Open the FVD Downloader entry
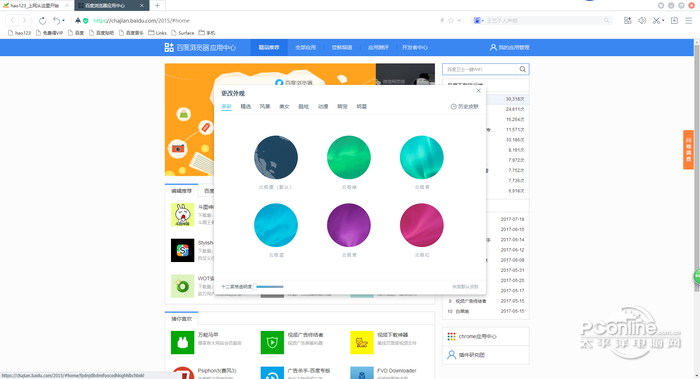The image size is (700, 379). point(396,371)
